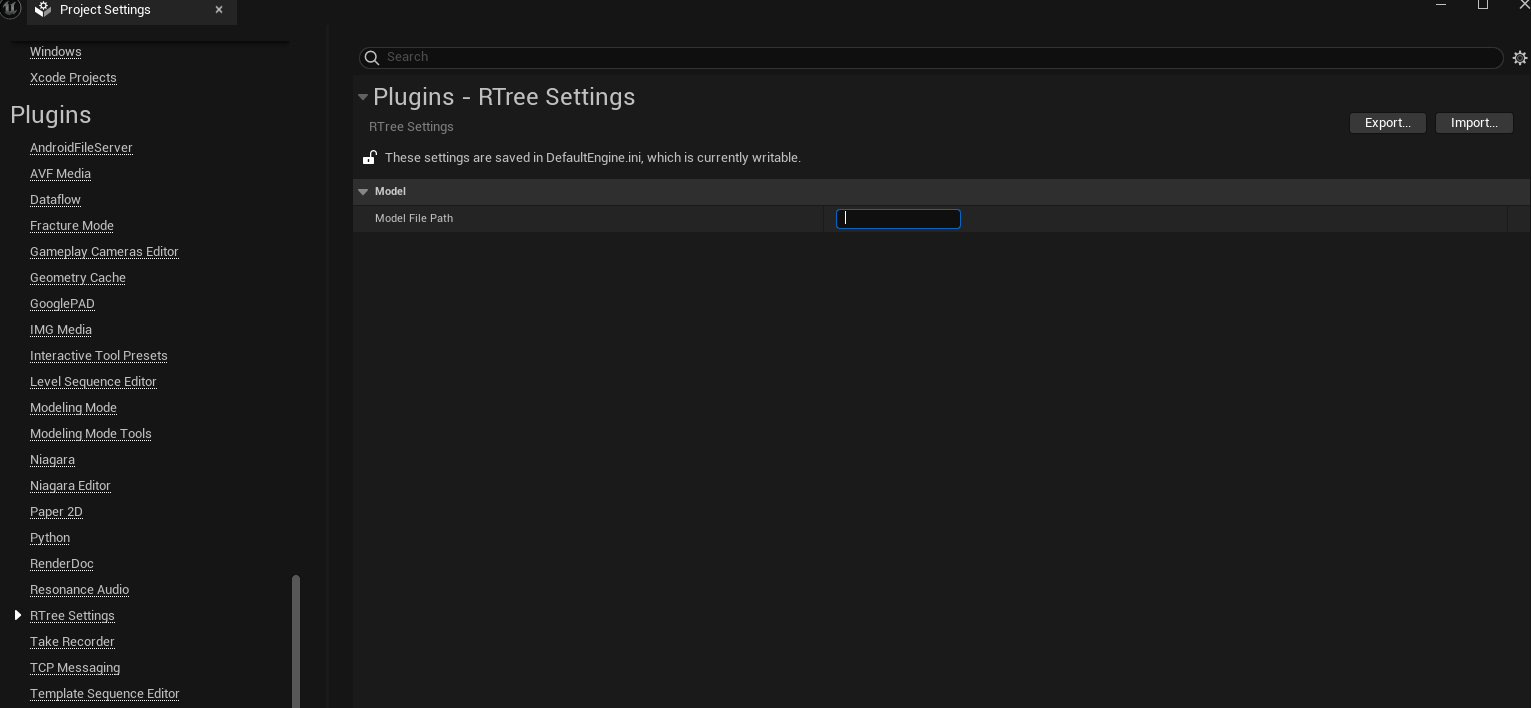
Task: Close the Project Settings tab
Action: click(x=219, y=10)
